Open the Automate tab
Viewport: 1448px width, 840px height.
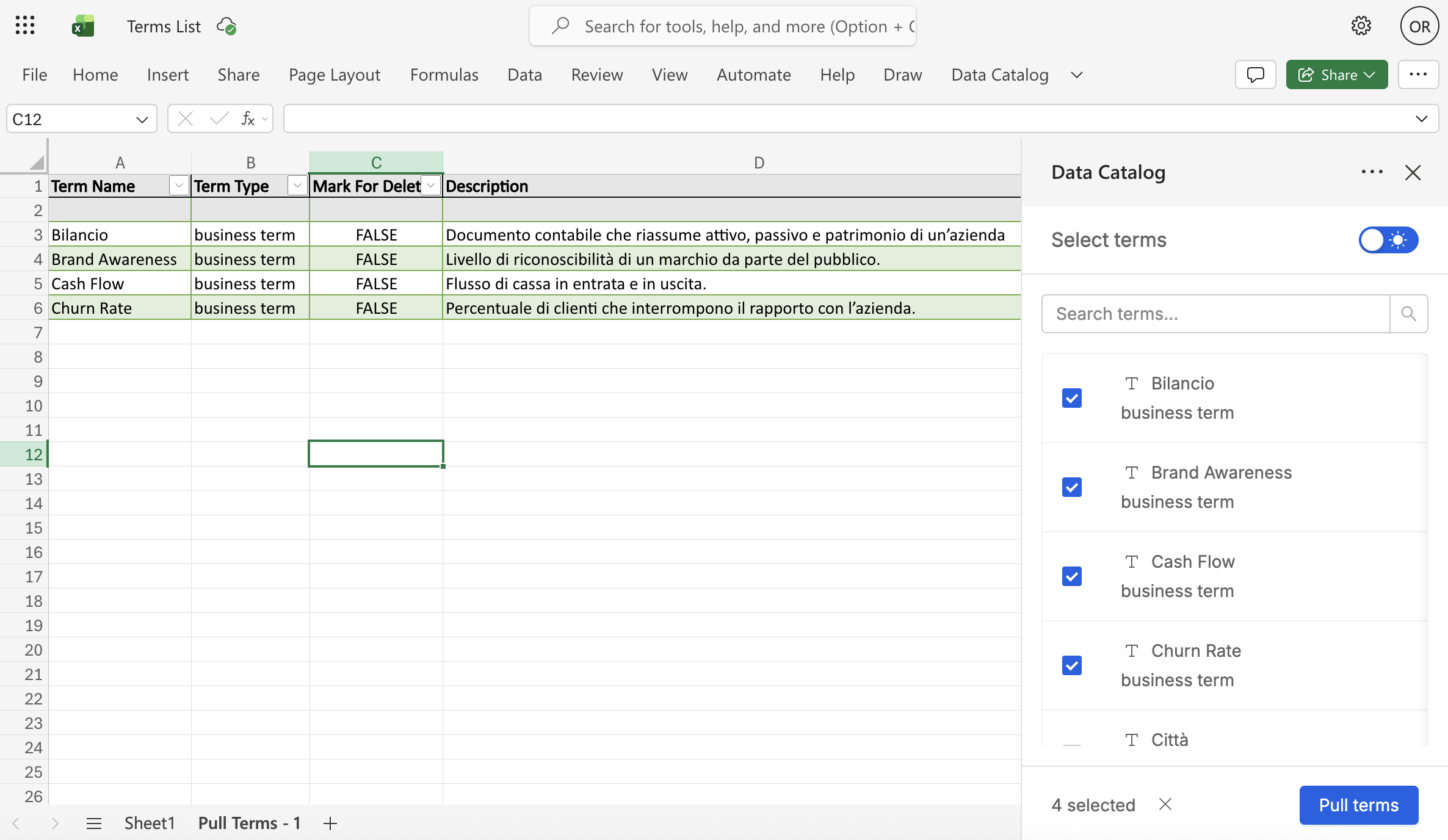tap(753, 74)
